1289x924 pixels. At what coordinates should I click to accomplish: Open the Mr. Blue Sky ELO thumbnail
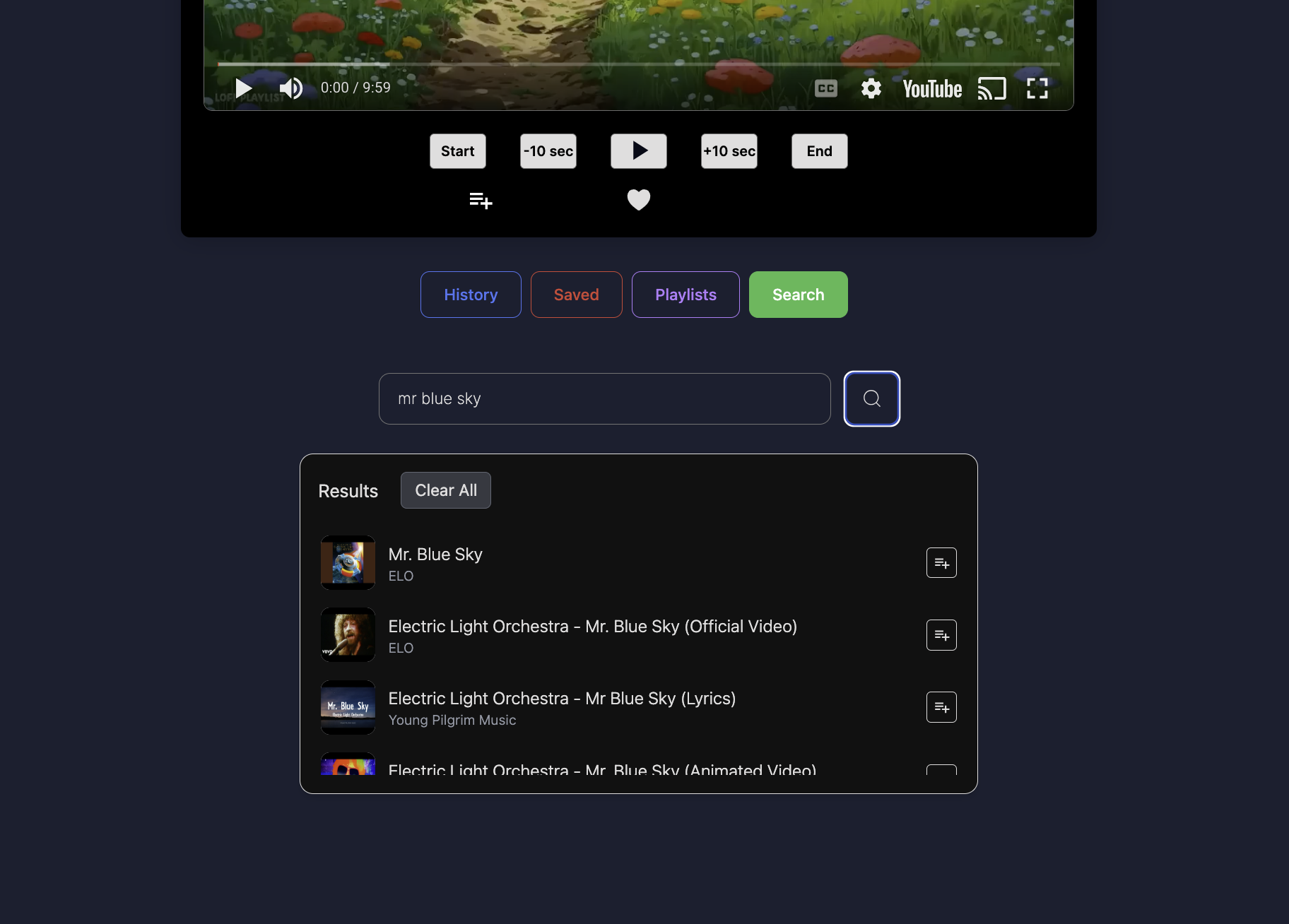[x=348, y=563]
